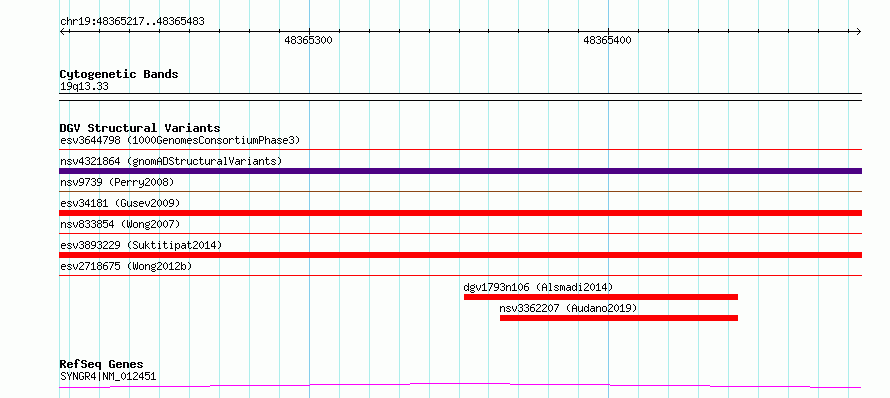Image resolution: width=890 pixels, height=398 pixels.
Task: Open variant nsv4321864 (gnomADStructuralVariants) label
Action: [171, 161]
